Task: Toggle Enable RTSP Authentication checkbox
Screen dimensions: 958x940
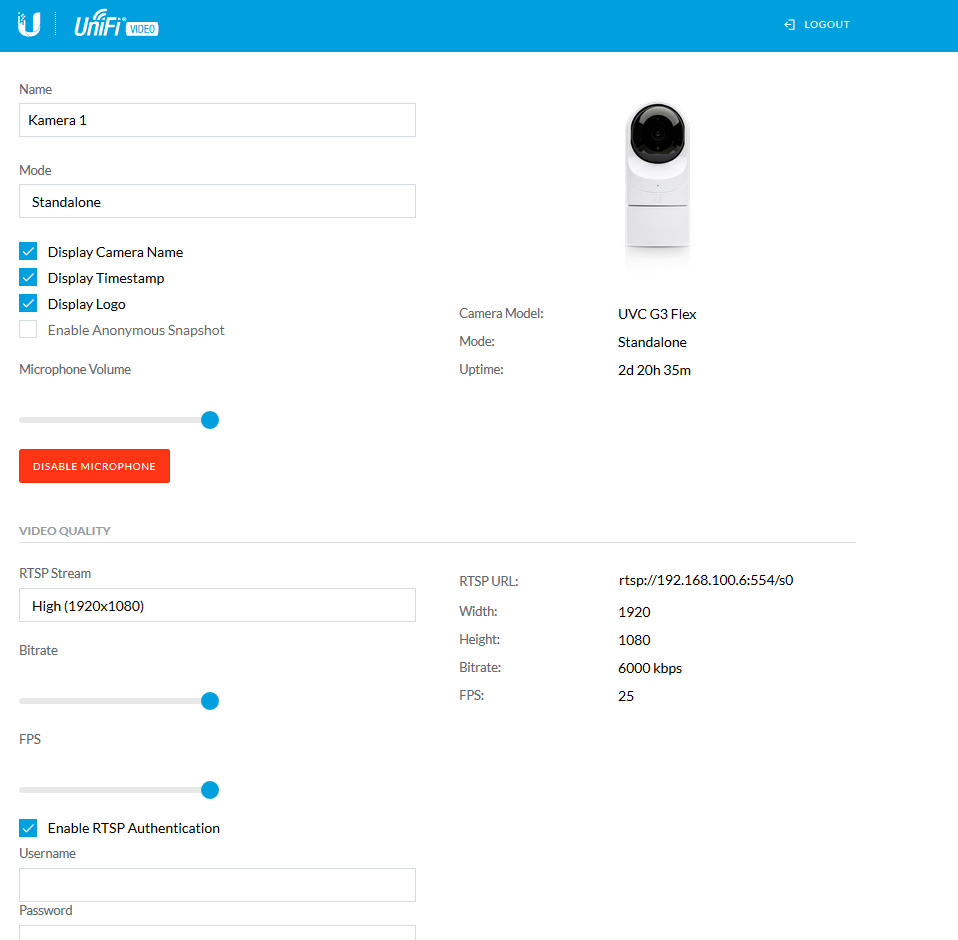Action: (28, 828)
